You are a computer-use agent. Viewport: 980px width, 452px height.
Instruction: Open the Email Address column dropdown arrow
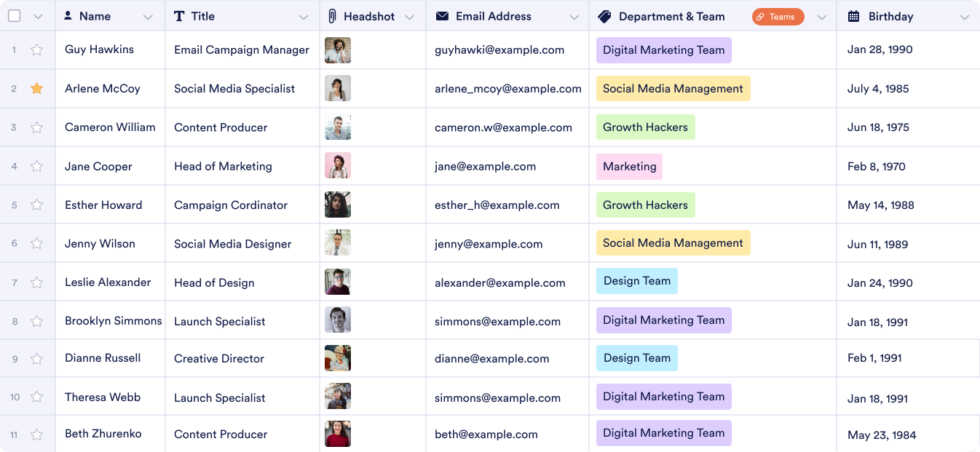pyautogui.click(x=572, y=17)
